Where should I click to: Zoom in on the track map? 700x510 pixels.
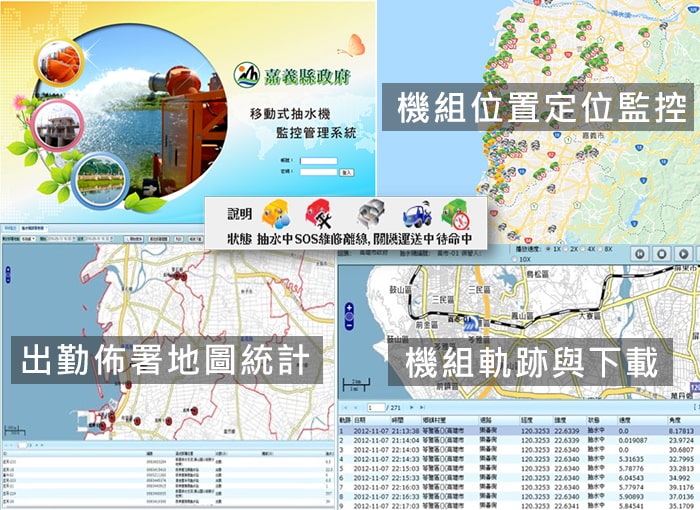point(349,308)
